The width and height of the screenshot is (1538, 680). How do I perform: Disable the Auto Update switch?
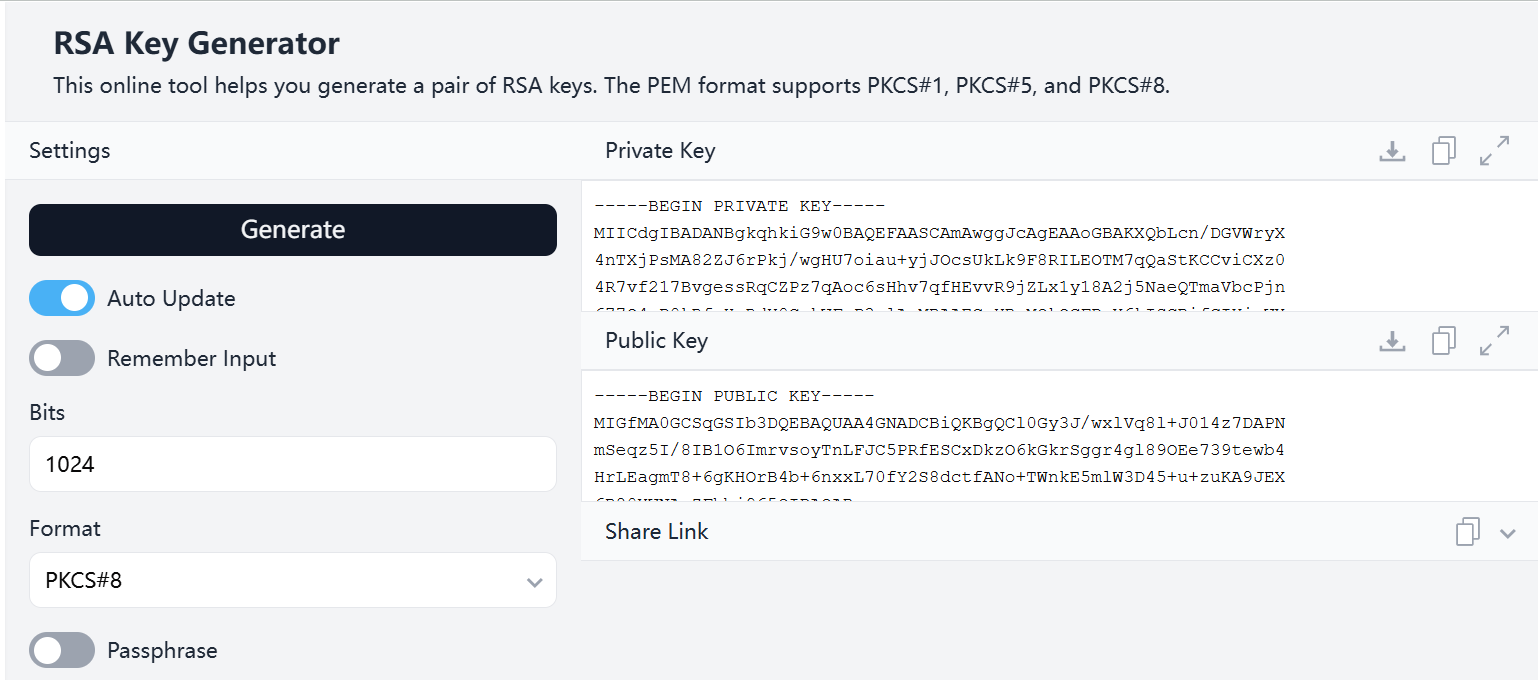pos(62,298)
